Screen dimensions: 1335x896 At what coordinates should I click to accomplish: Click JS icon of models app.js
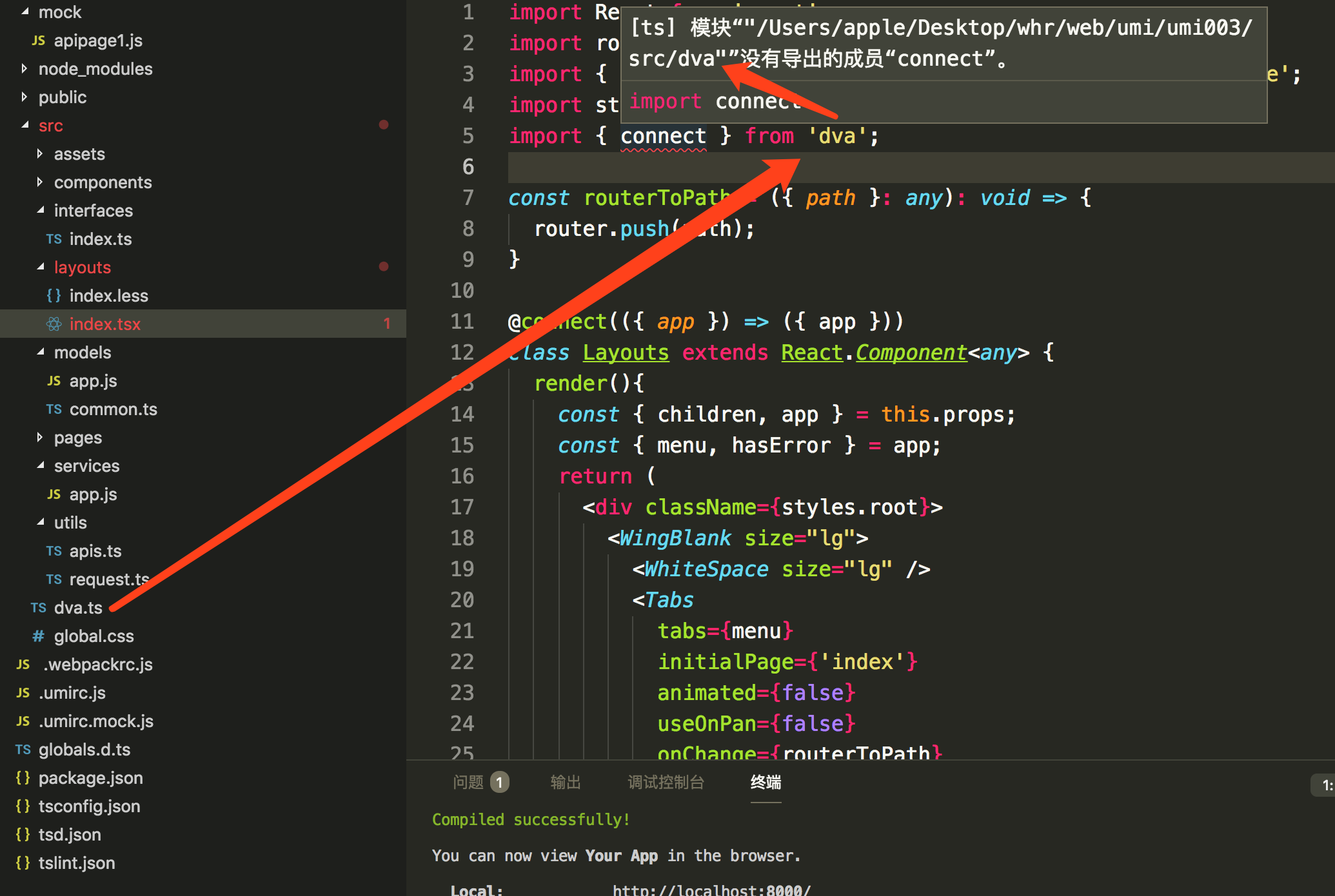[54, 381]
